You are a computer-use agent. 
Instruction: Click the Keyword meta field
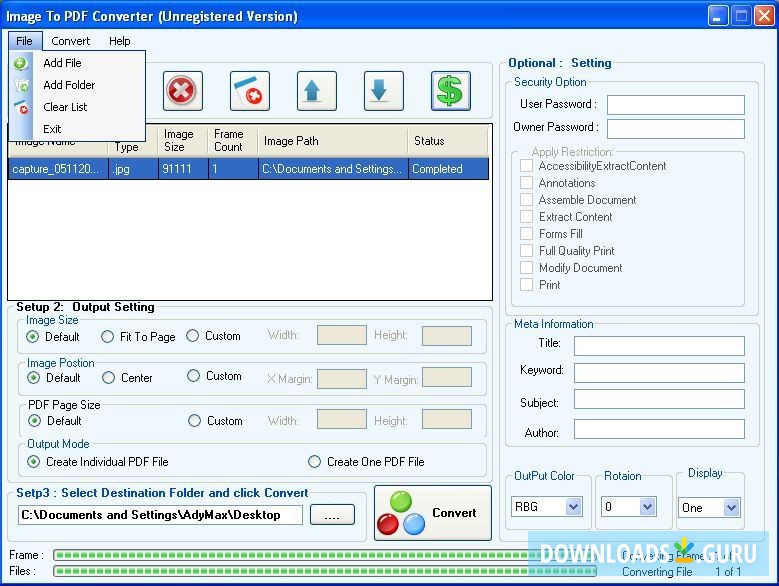tap(659, 372)
